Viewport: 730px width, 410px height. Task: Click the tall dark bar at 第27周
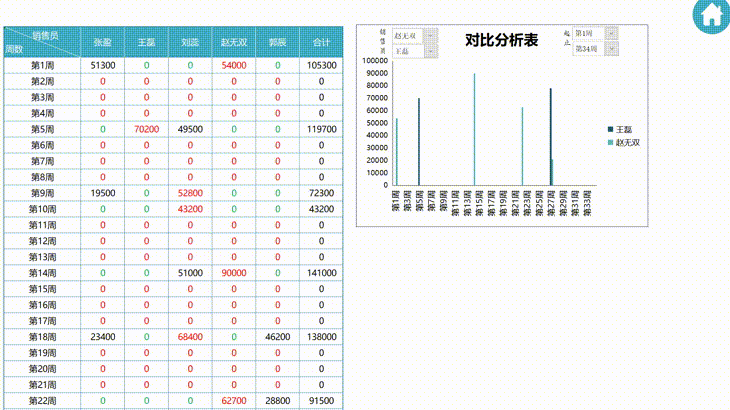(550, 137)
